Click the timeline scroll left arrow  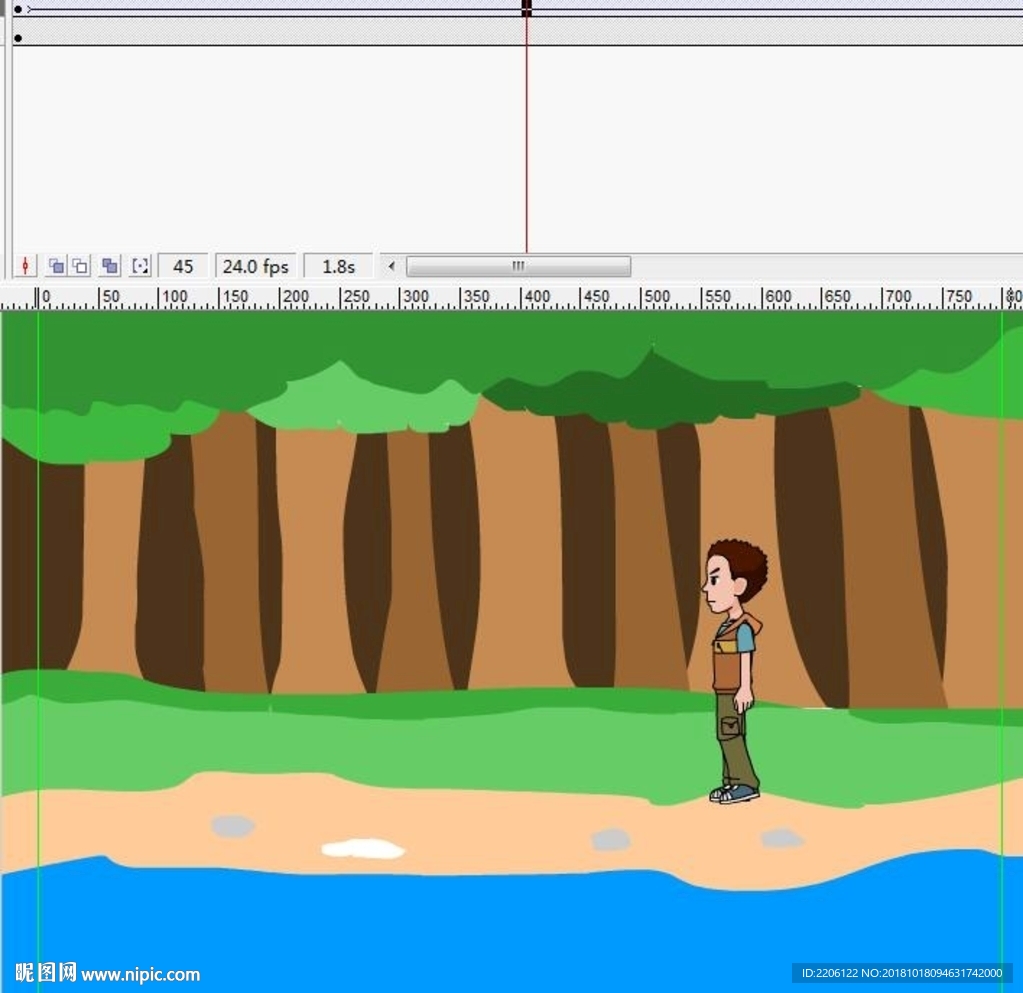tap(391, 266)
